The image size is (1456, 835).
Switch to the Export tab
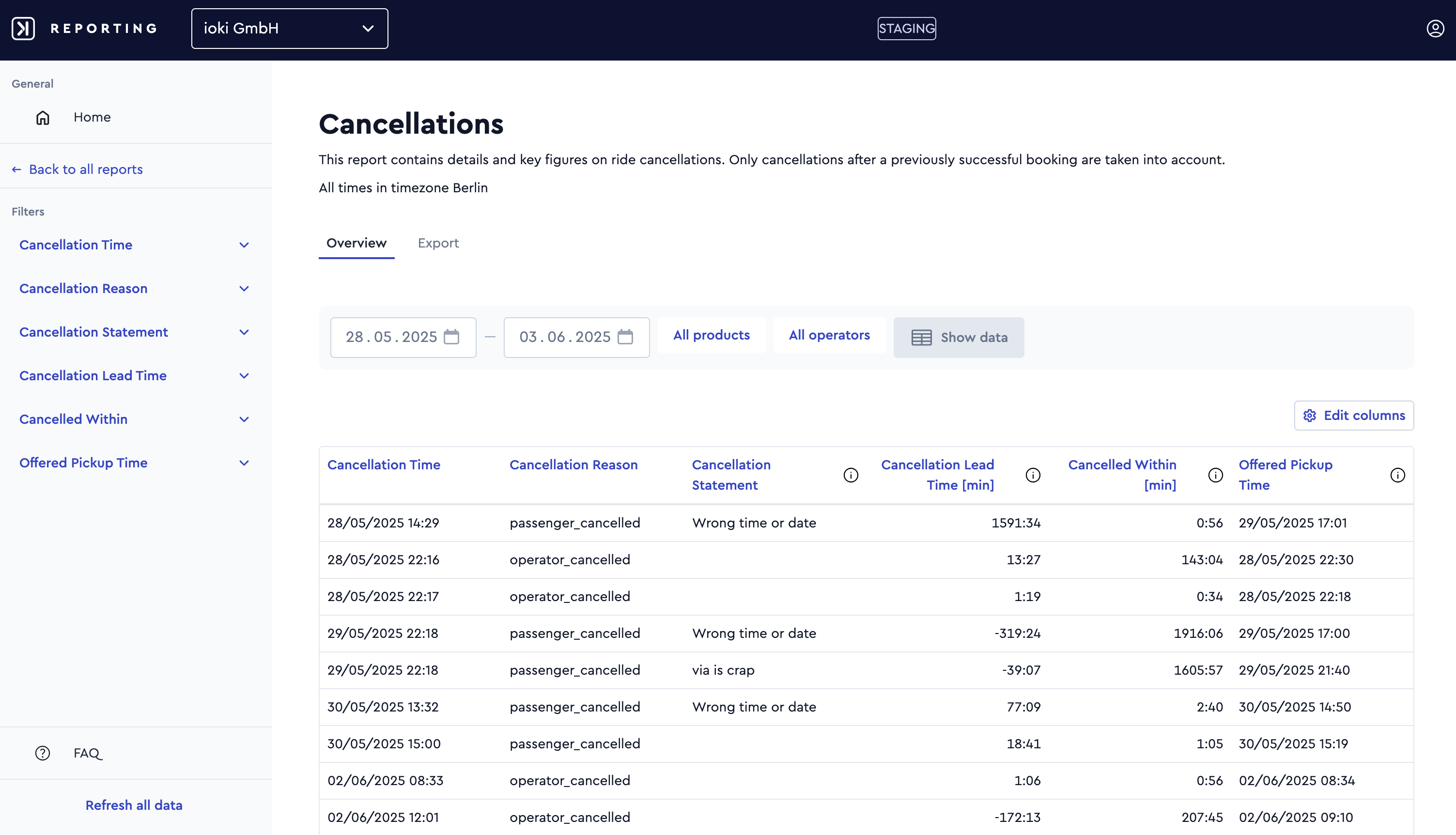[438, 243]
